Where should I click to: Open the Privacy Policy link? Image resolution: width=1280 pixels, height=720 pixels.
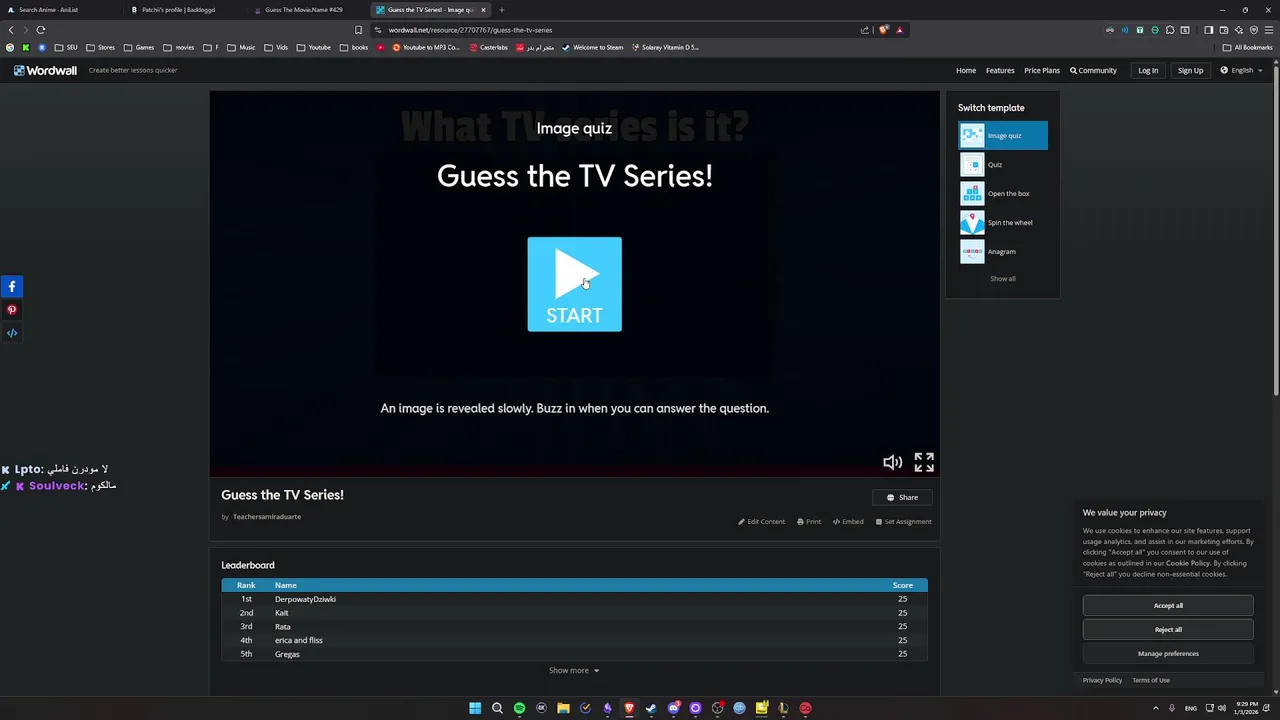1102,680
